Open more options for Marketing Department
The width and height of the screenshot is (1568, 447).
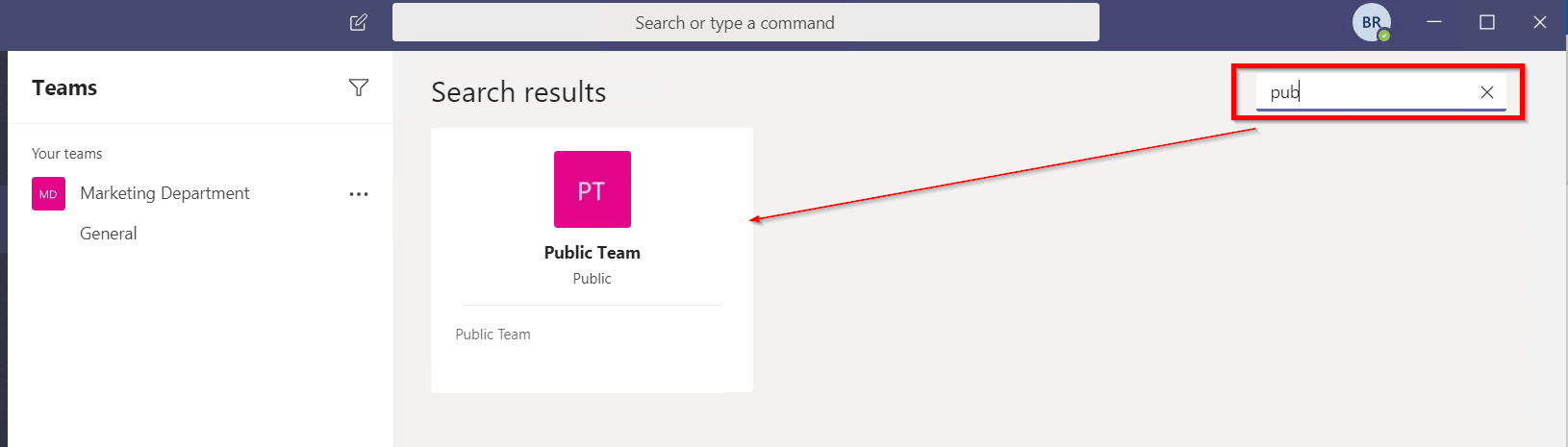pyautogui.click(x=359, y=194)
